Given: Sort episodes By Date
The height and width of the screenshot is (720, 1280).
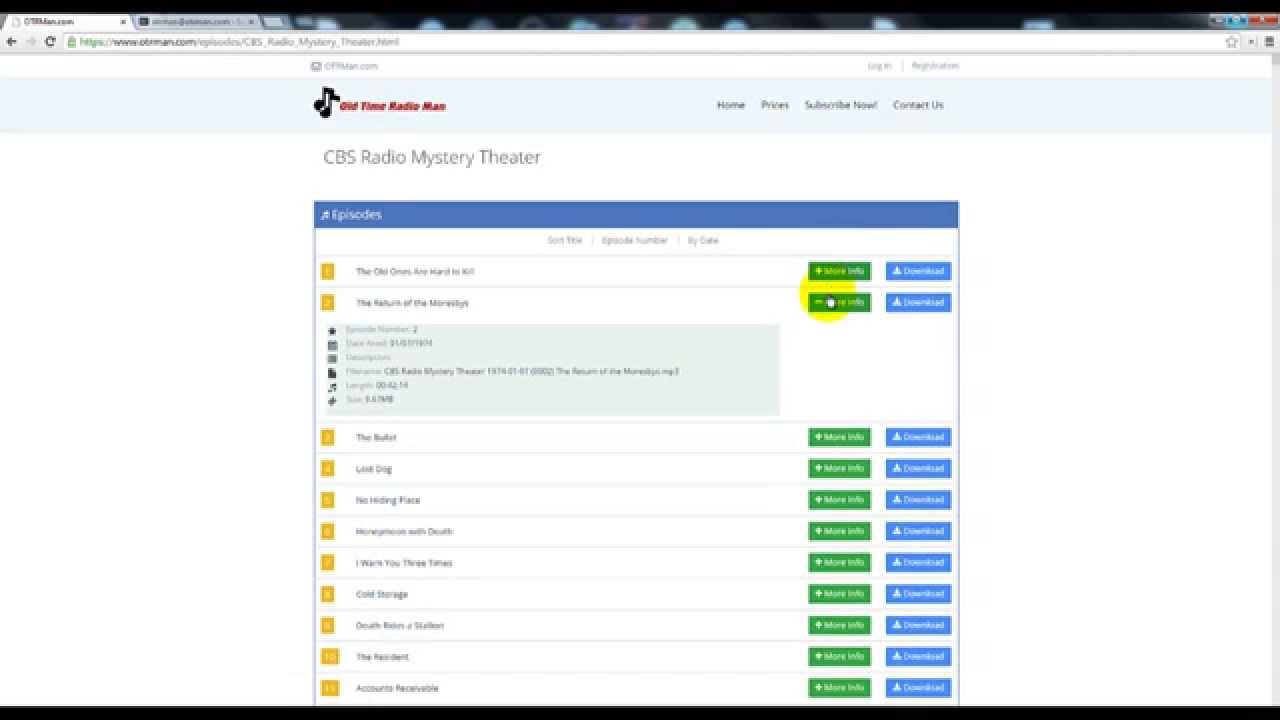Looking at the screenshot, I should [x=703, y=240].
